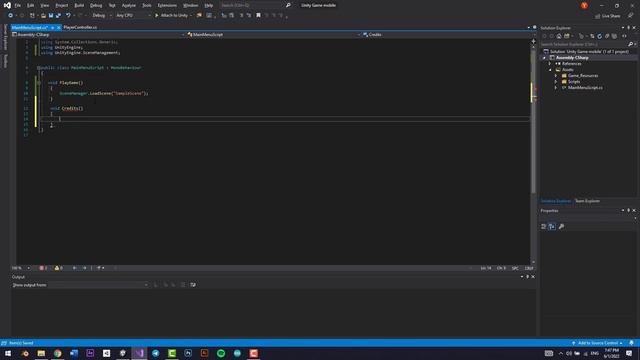This screenshot has width=640, height=360.
Task: Open the Extensions menu
Action: (167, 5)
